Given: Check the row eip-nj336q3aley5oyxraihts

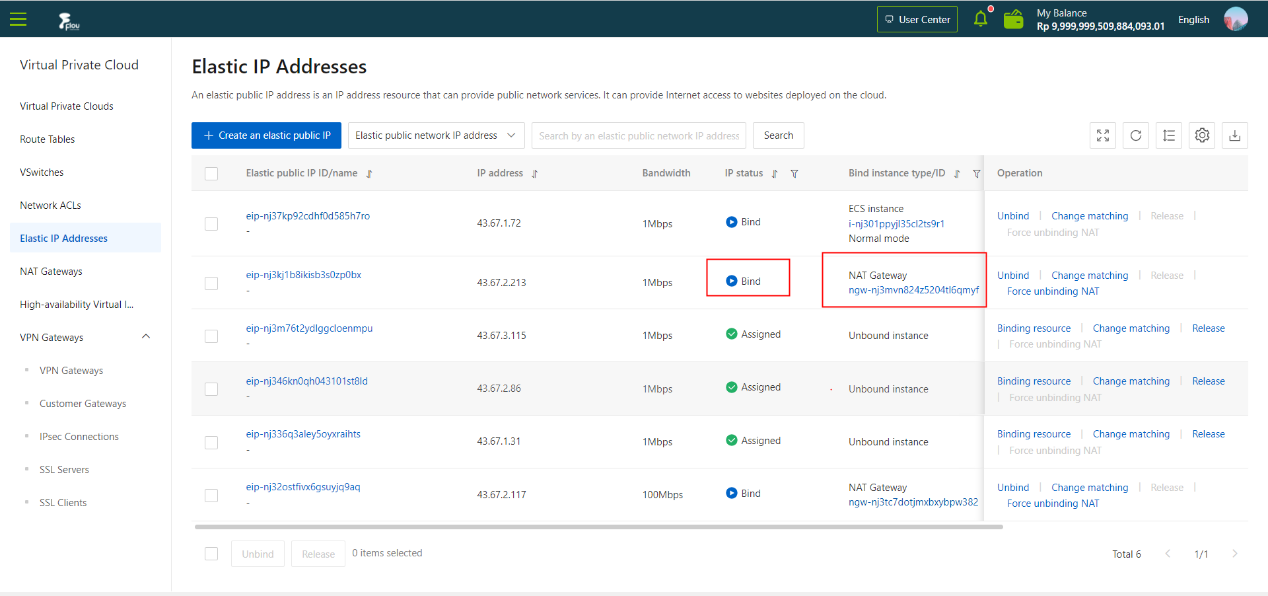Looking at the screenshot, I should (211, 442).
